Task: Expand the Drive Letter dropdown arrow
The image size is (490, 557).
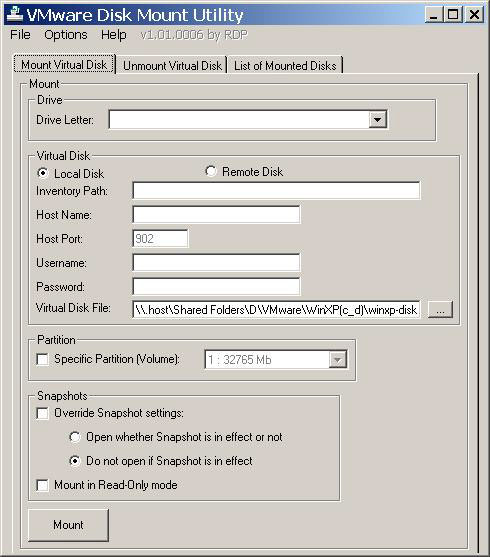Action: pos(377,119)
